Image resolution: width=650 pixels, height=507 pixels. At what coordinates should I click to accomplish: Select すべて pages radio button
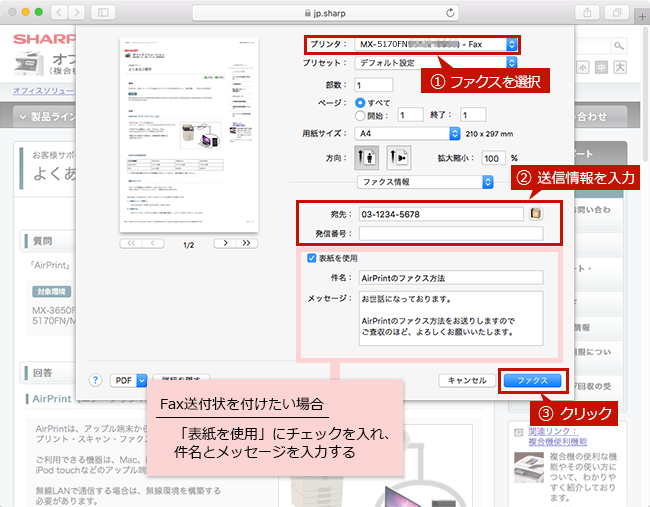[x=360, y=102]
